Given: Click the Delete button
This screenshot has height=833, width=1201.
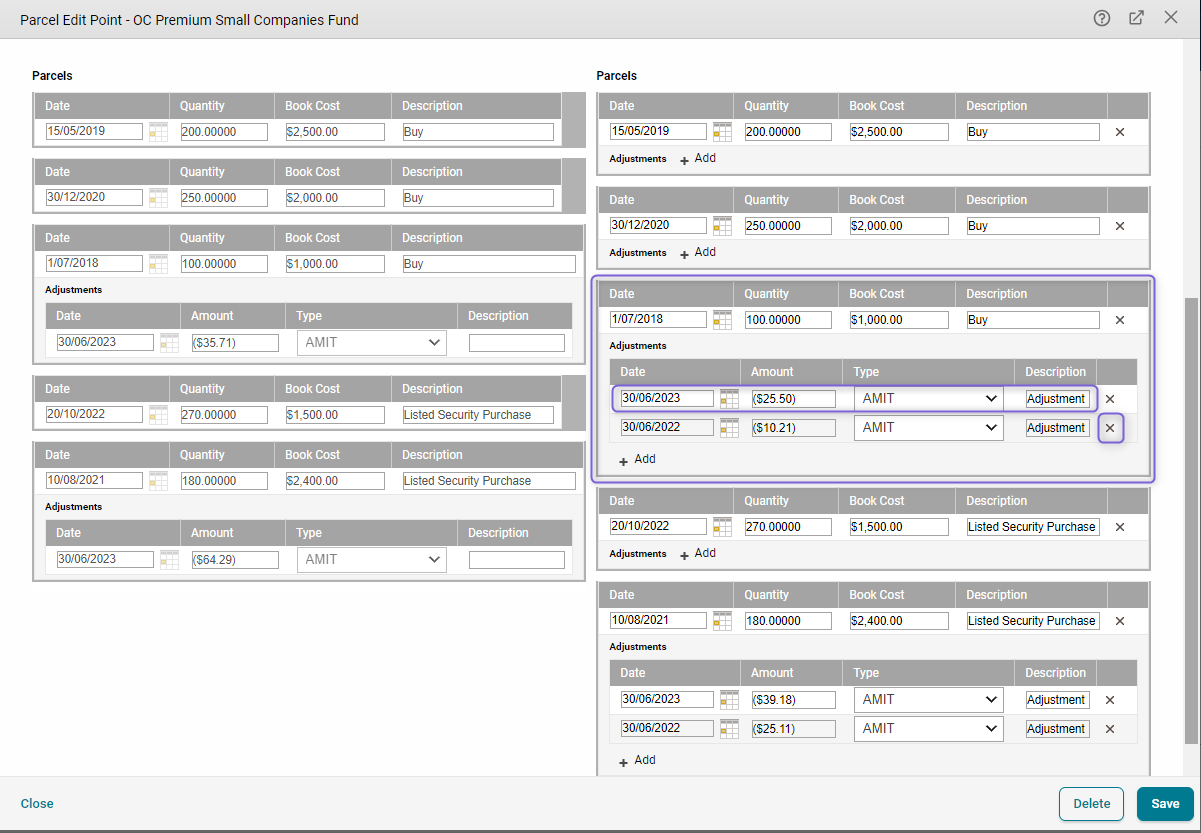Looking at the screenshot, I should tap(1092, 804).
